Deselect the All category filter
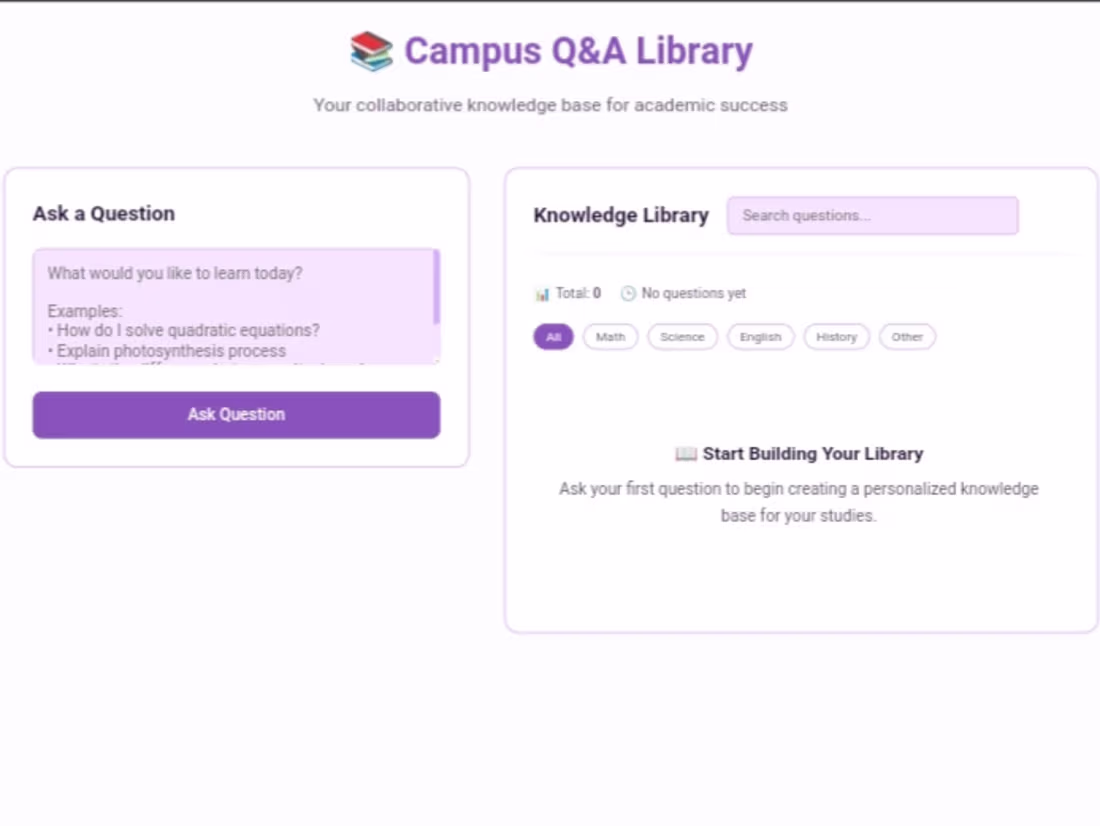1100x826 pixels. 553,337
